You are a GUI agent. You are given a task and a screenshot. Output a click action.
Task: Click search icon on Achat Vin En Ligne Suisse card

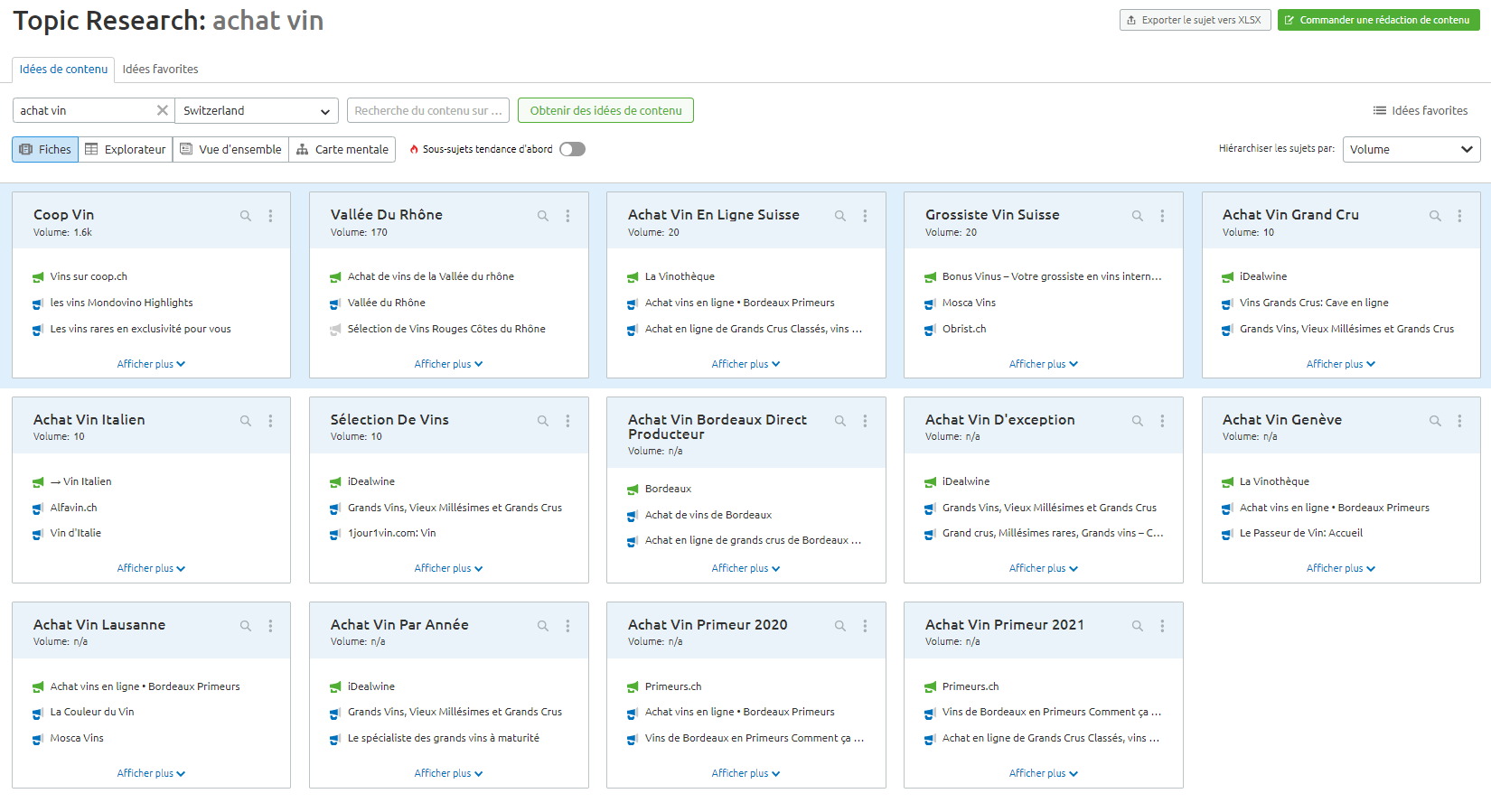click(x=840, y=216)
